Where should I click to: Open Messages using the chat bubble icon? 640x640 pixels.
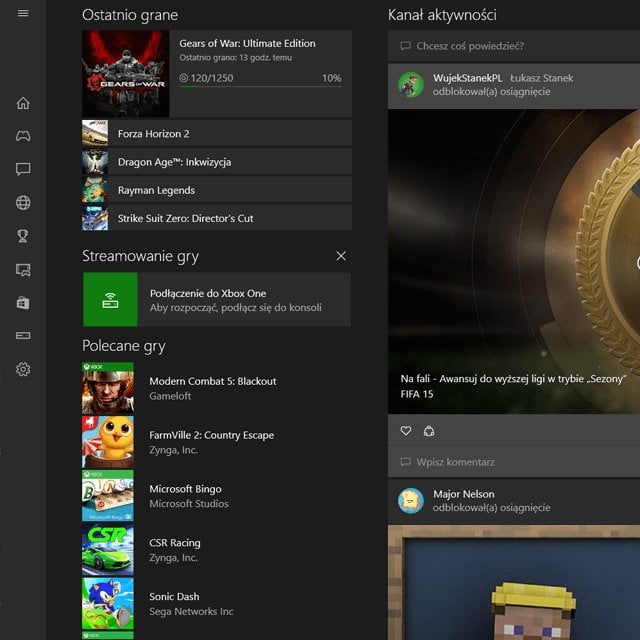coord(23,169)
